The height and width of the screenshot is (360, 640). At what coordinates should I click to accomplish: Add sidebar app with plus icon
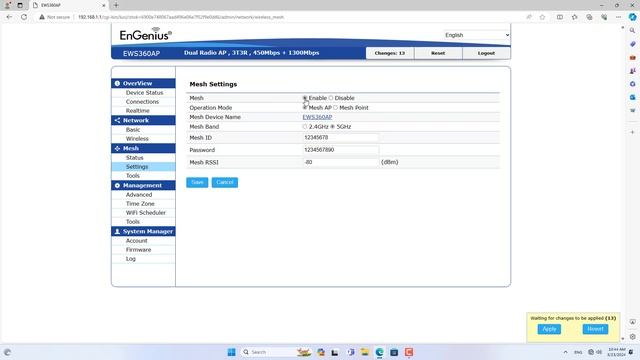click(x=633, y=132)
